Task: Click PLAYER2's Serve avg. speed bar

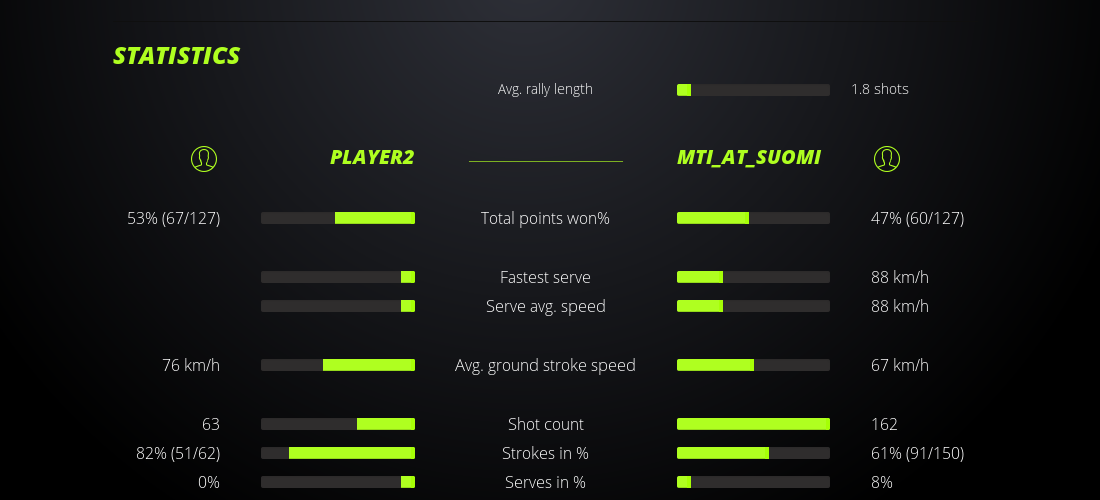Action: tap(338, 306)
